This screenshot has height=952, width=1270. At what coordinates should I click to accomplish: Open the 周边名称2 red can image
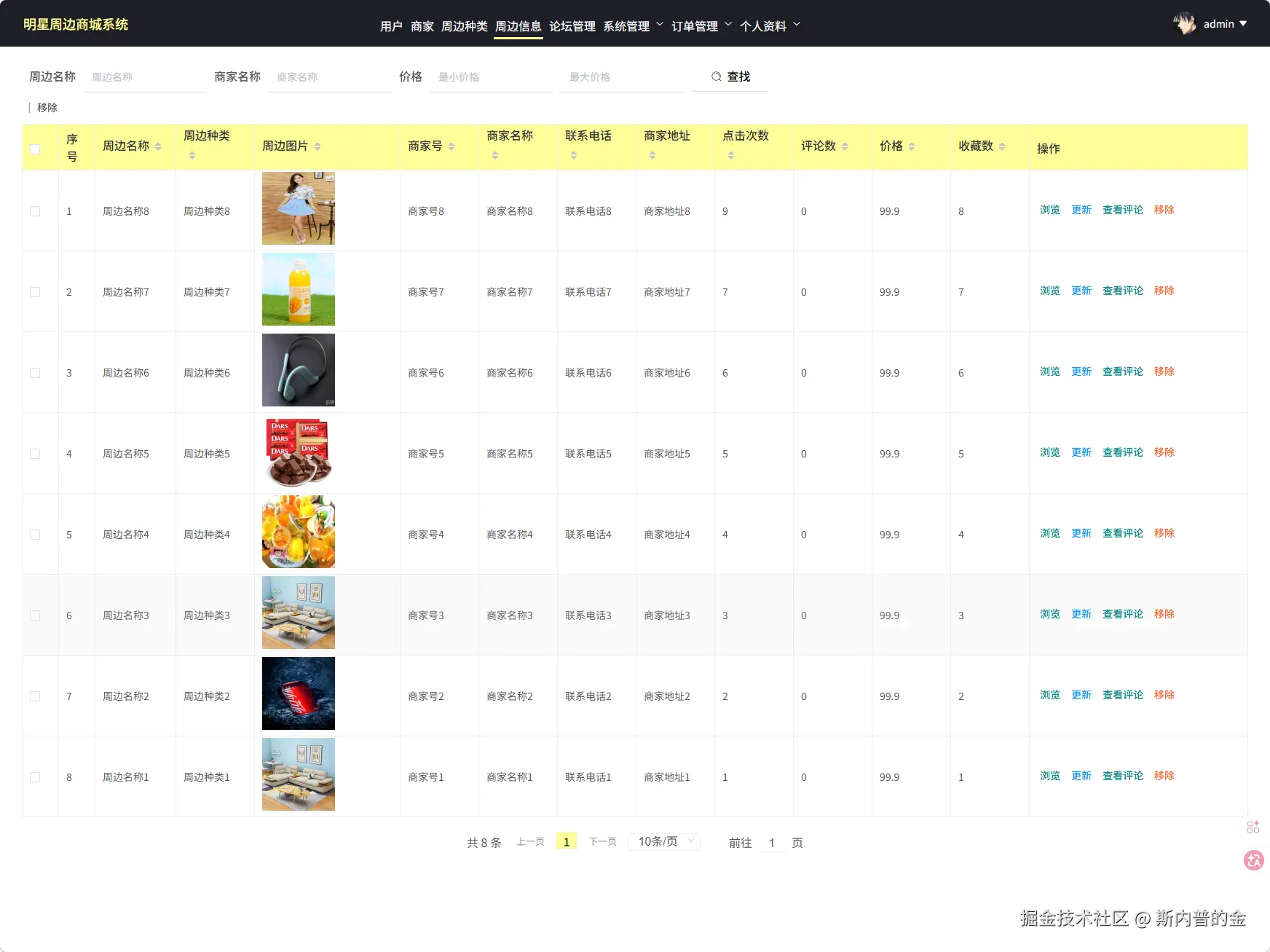299,693
